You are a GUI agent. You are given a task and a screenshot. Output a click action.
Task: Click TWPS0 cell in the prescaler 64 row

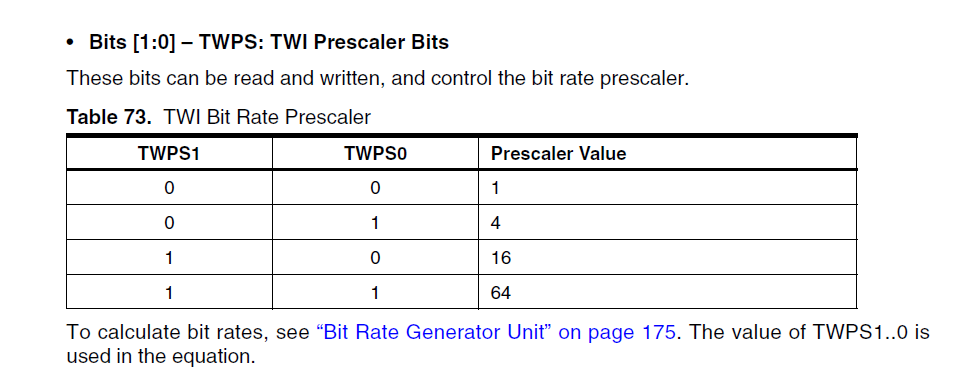pyautogui.click(x=375, y=292)
